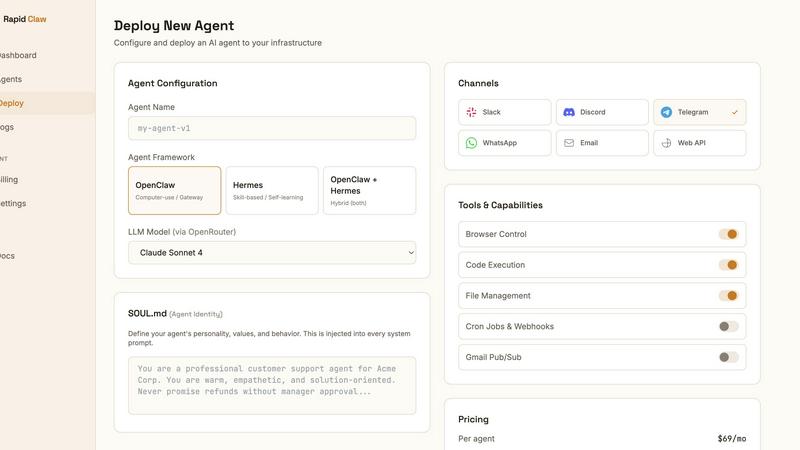Click the Telegram paper-plane icon

click(666, 112)
